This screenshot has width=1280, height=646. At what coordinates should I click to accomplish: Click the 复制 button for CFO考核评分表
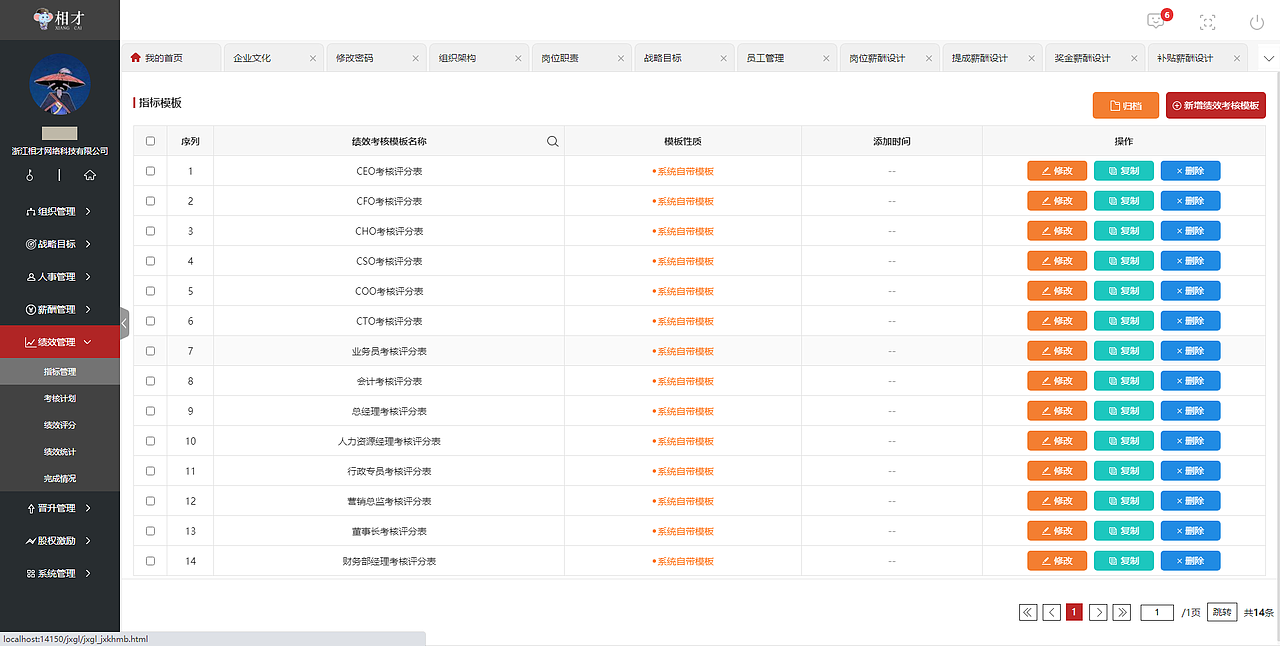1123,200
